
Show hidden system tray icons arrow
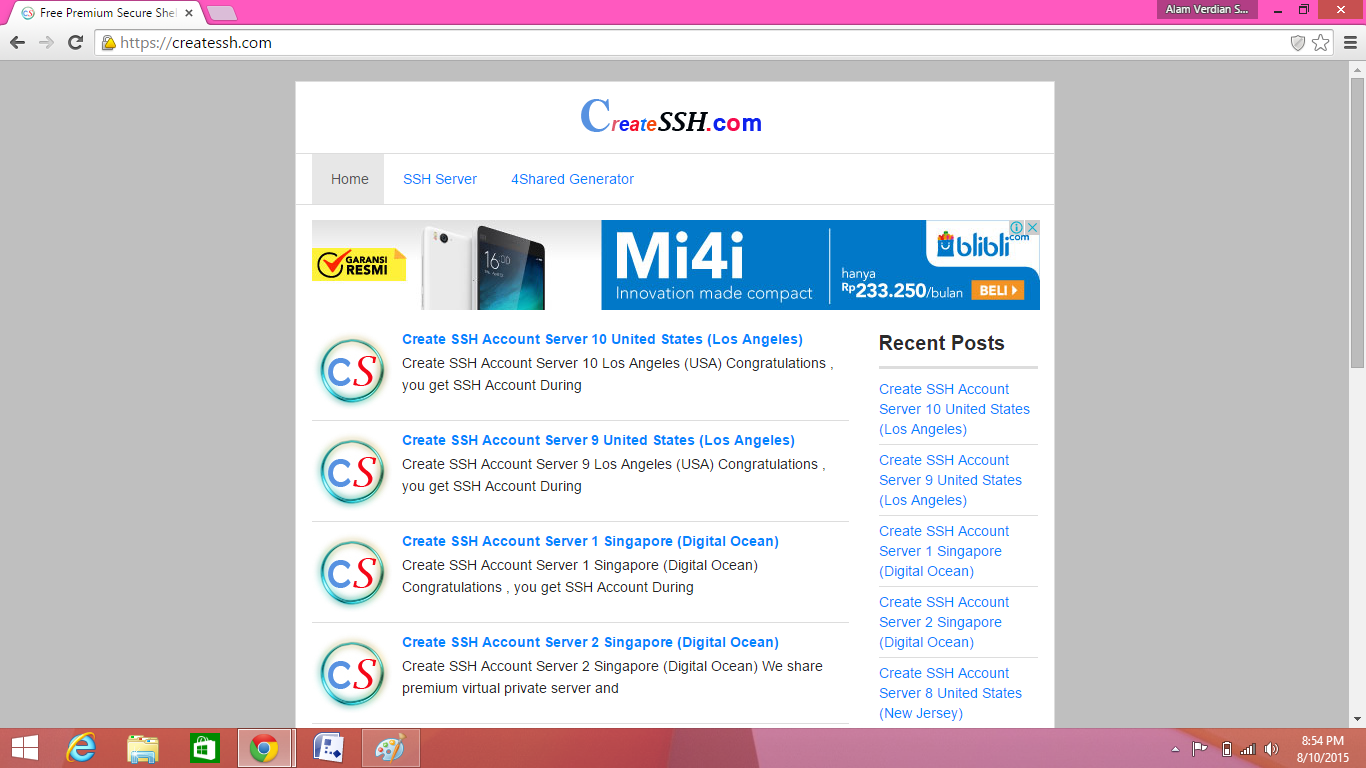[1175, 749]
